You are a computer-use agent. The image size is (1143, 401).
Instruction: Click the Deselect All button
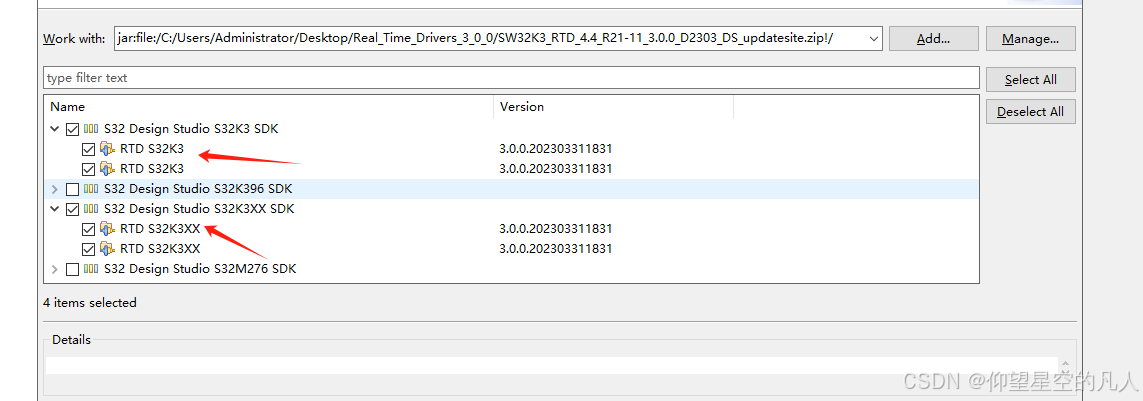tap(1030, 112)
